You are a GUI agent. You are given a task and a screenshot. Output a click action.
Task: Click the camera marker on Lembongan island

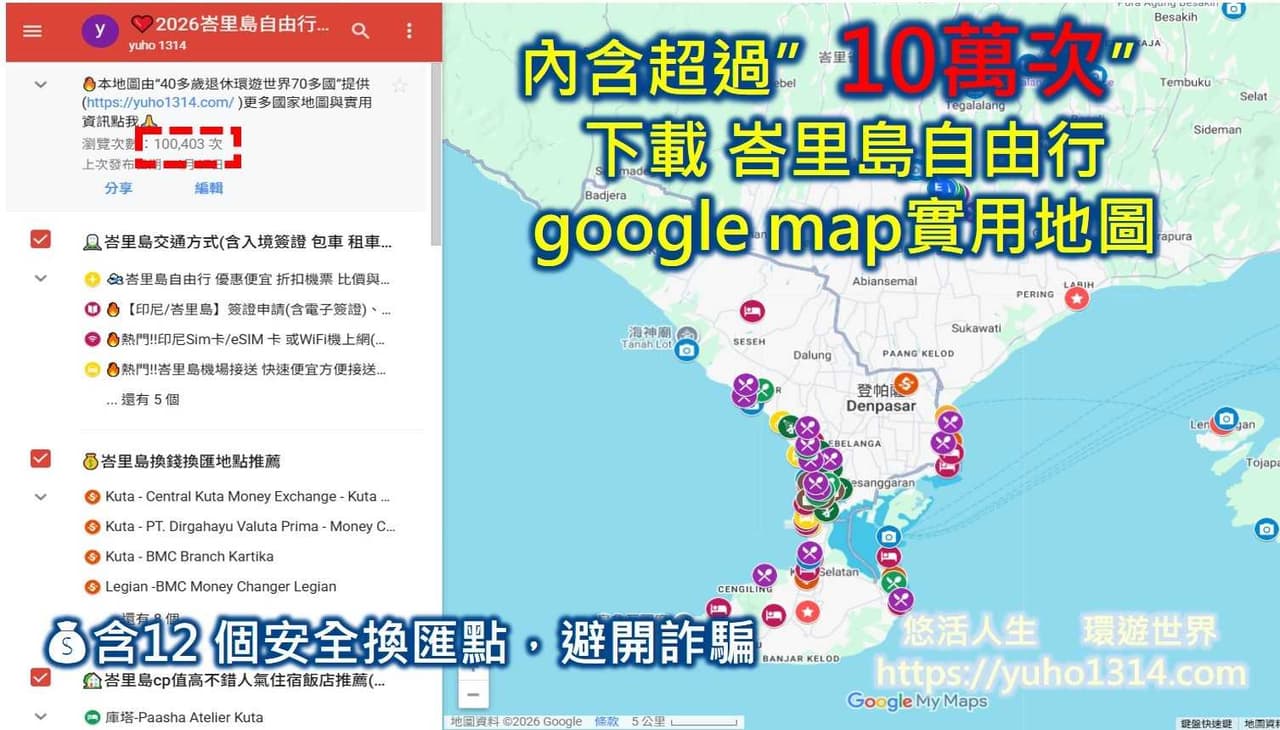click(1226, 419)
